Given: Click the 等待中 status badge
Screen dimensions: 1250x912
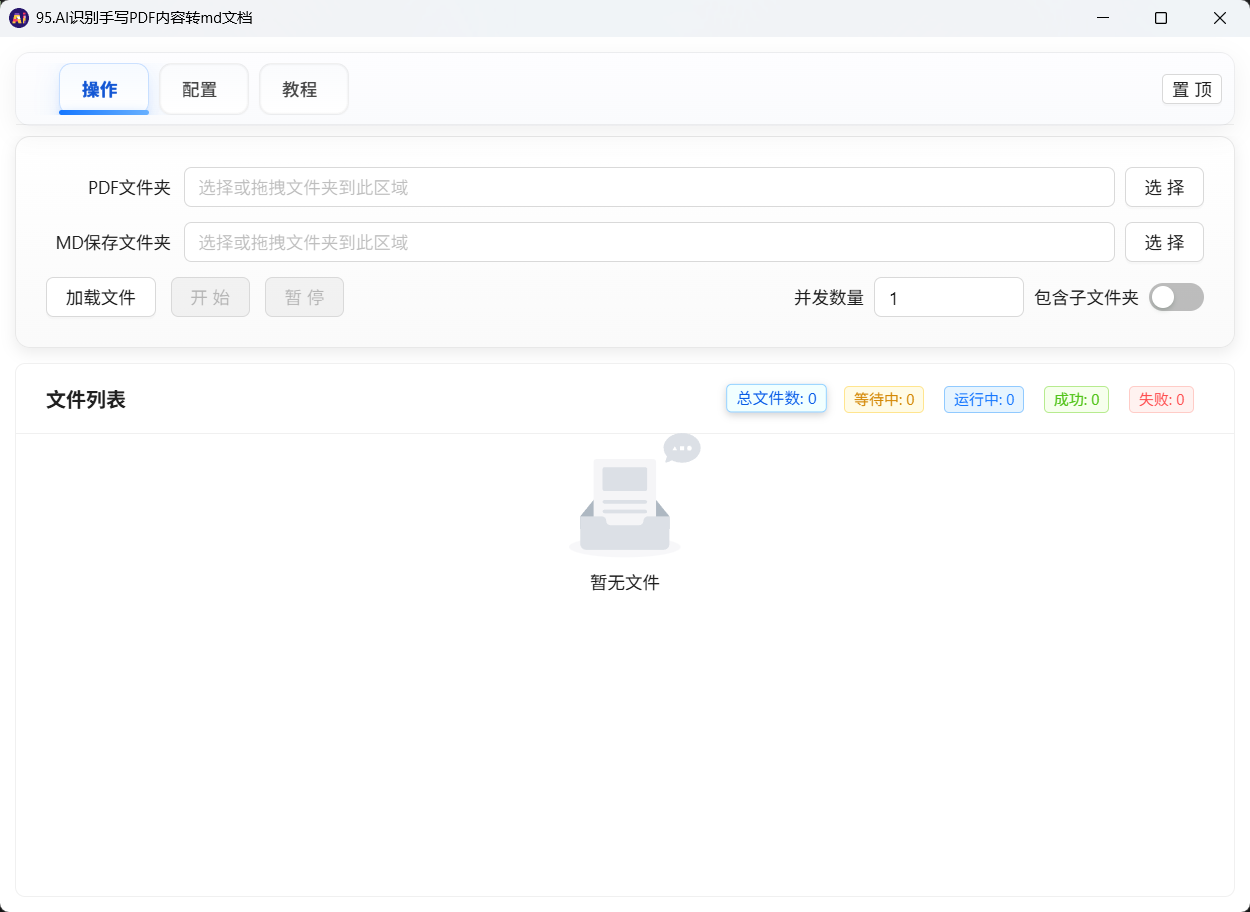Looking at the screenshot, I should [883, 399].
